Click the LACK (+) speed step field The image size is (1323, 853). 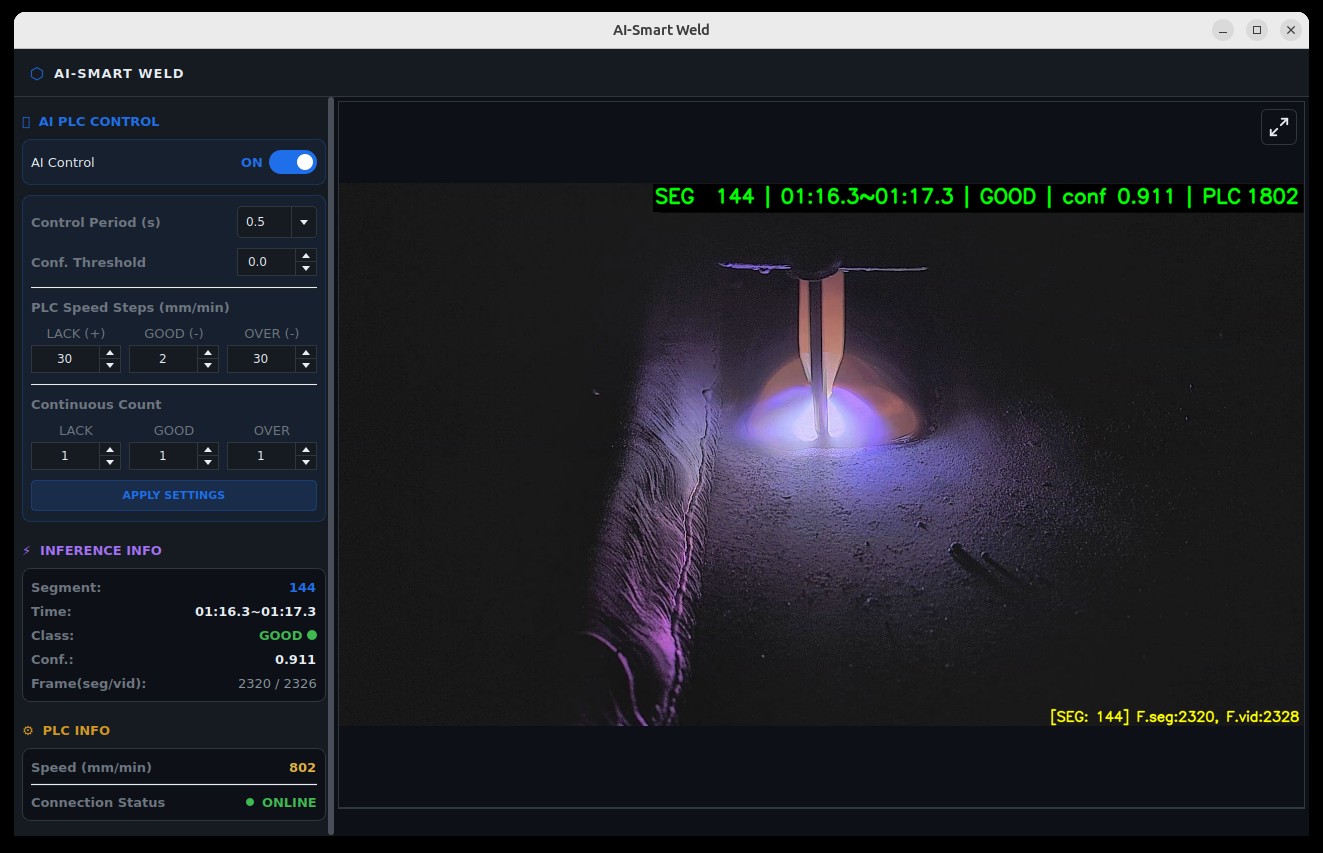click(65, 359)
